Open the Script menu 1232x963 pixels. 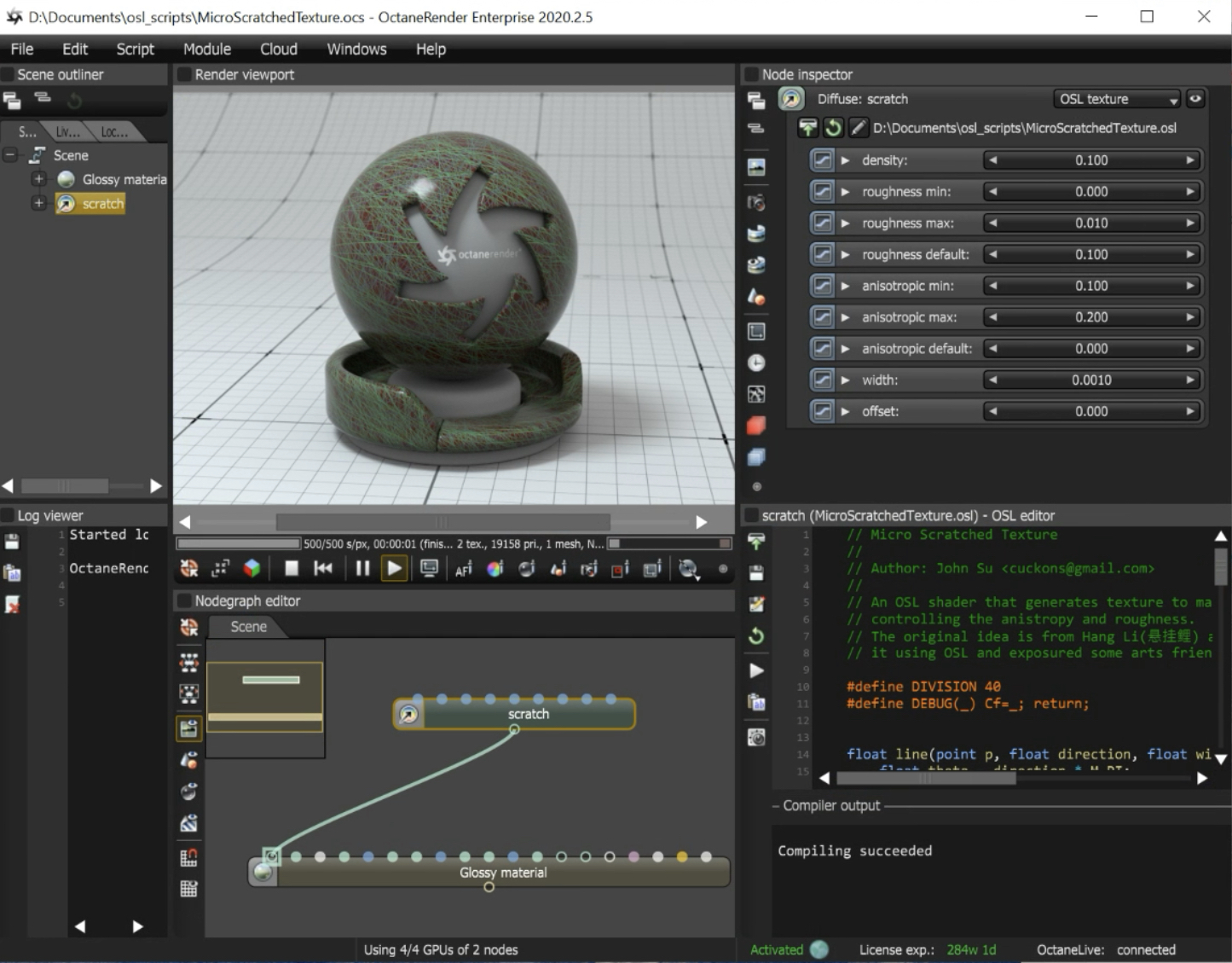[136, 49]
